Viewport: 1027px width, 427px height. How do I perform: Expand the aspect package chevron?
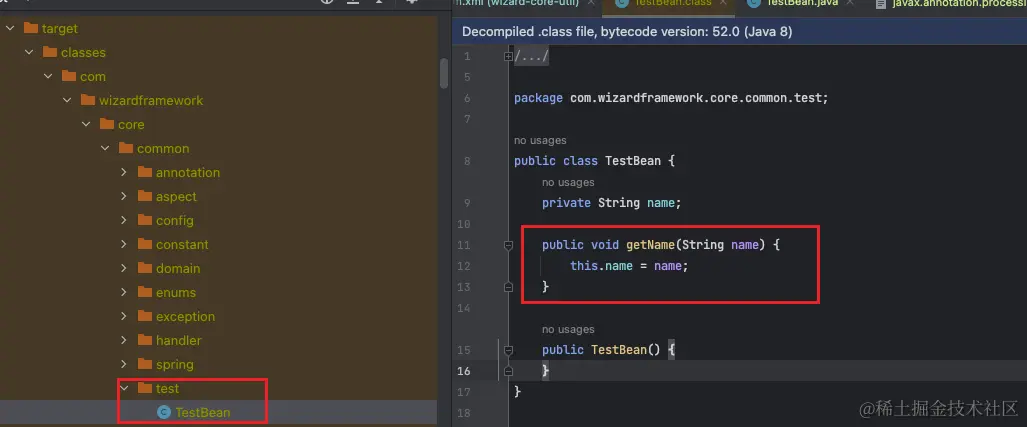[124, 196]
